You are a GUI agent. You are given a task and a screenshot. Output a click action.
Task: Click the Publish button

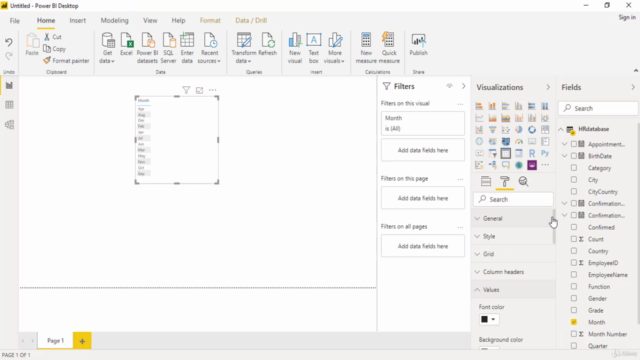418,45
